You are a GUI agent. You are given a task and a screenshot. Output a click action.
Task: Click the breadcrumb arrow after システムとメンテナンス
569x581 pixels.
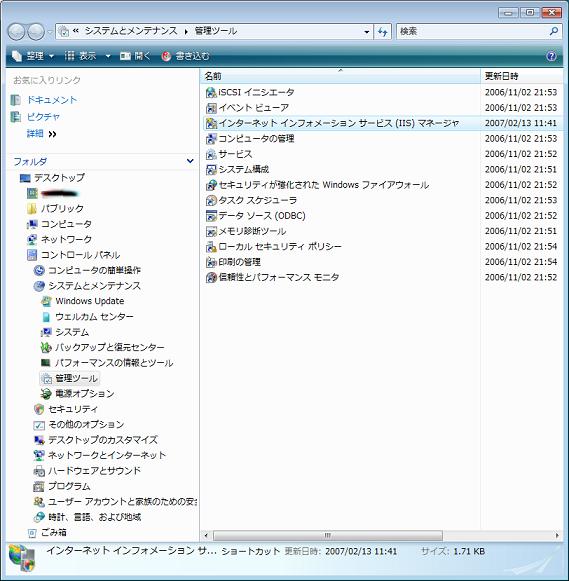click(186, 31)
